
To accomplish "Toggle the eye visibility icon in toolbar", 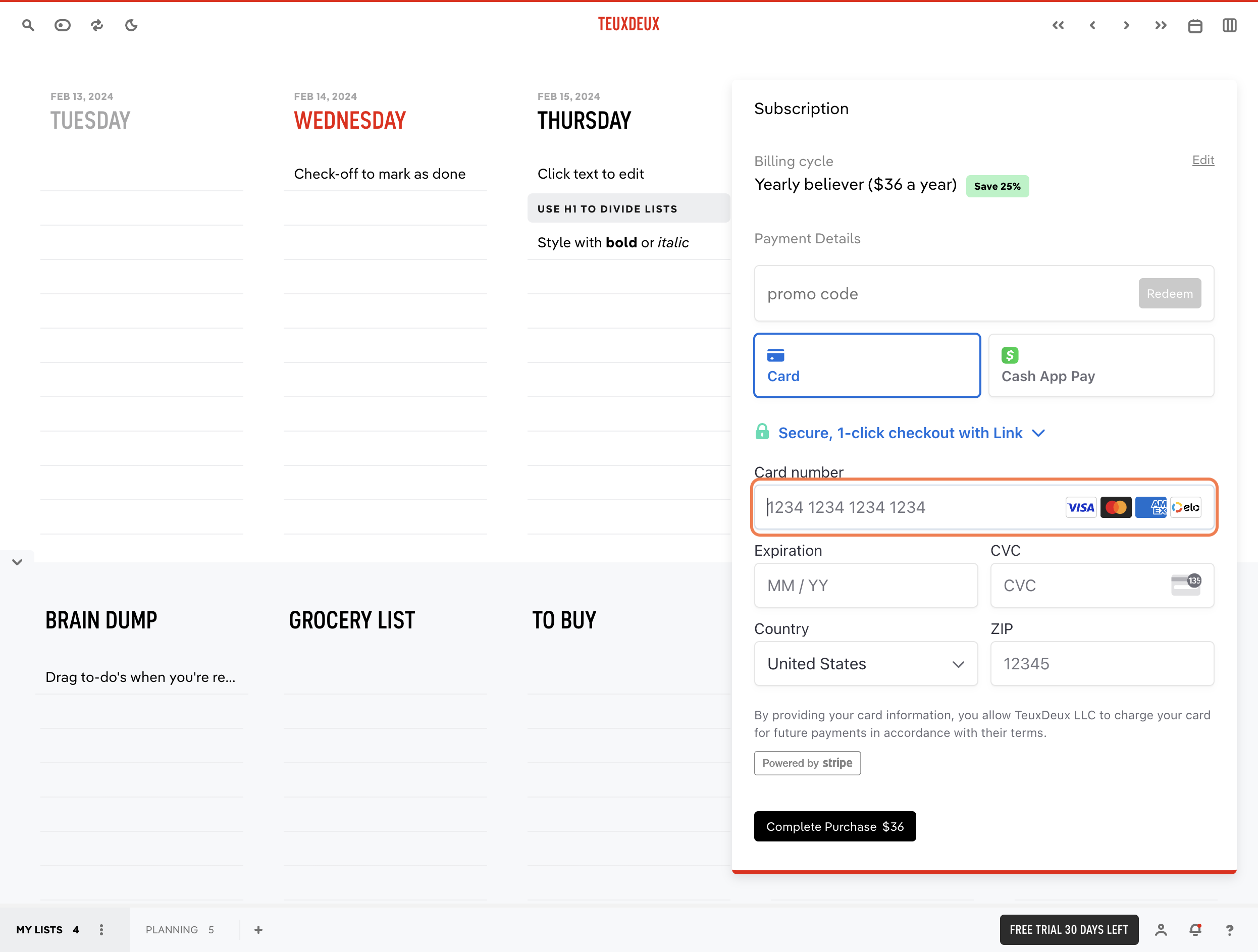I will 63,25.
